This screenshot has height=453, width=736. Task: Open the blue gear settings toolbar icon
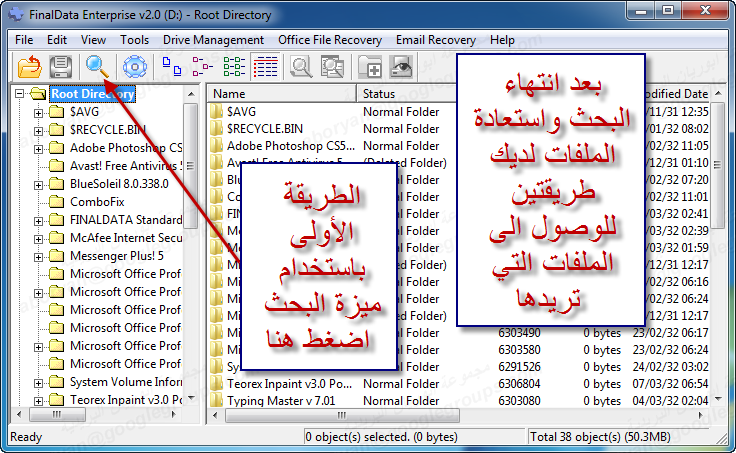[x=135, y=67]
